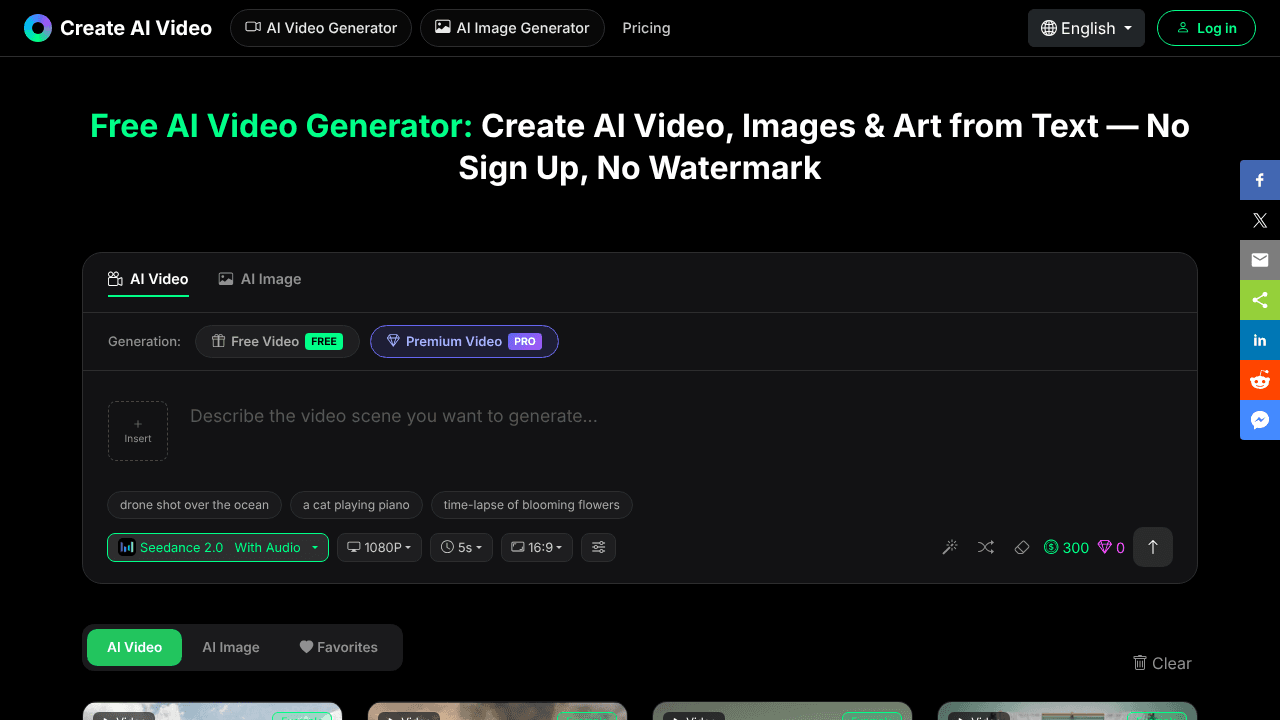Open the Seedance 2.0 model dropdown
Image resolution: width=1280 pixels, height=720 pixels.
point(218,547)
